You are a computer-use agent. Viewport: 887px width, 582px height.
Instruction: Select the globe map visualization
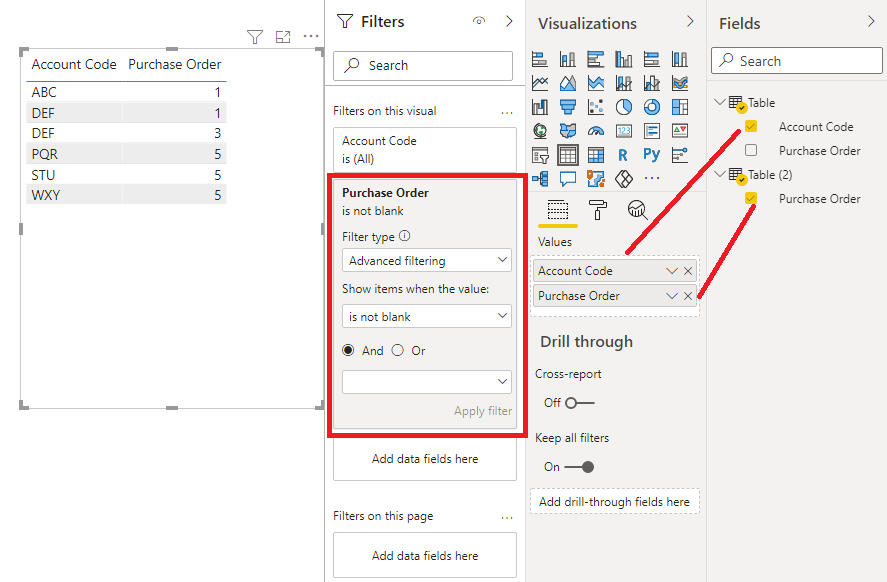[x=540, y=131]
